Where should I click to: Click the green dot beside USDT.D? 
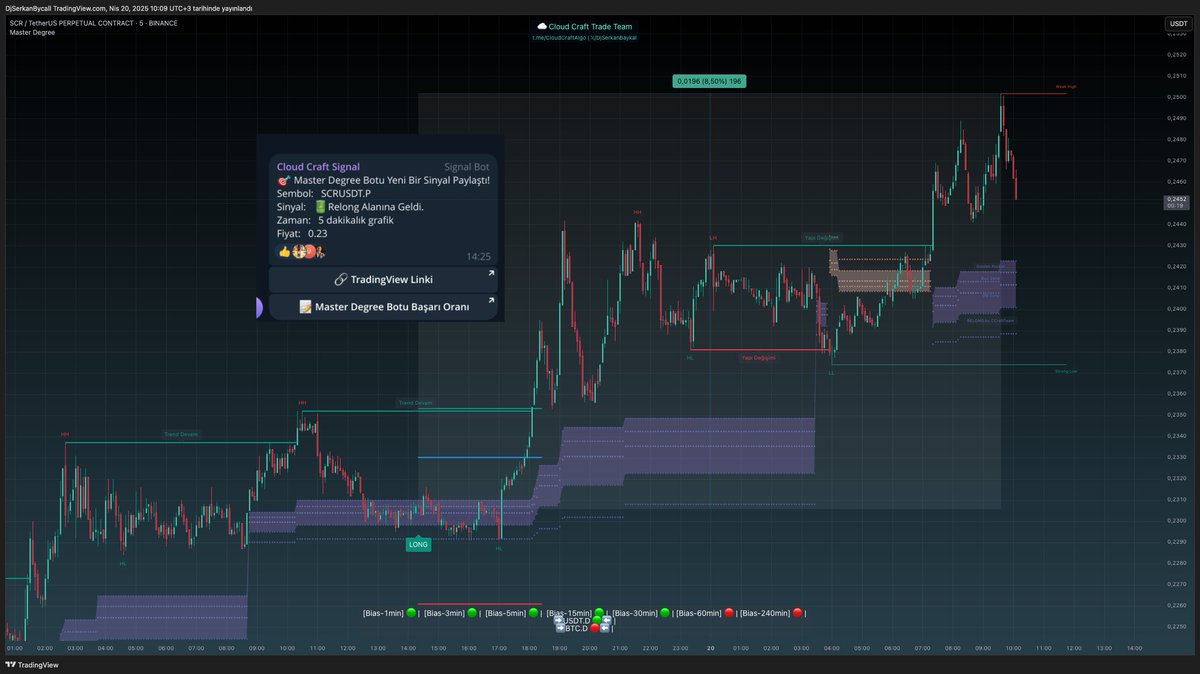tap(596, 621)
